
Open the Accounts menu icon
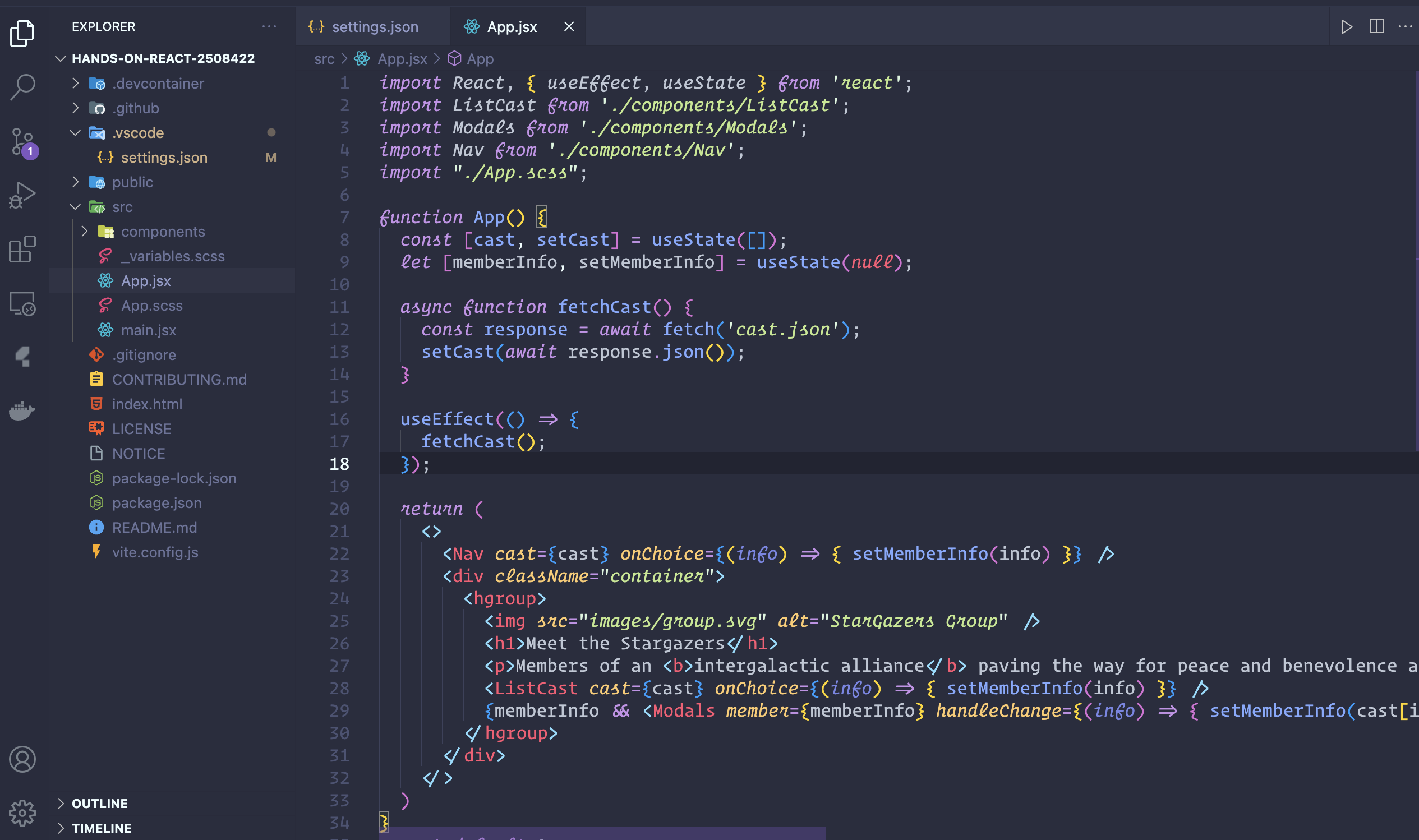click(22, 759)
